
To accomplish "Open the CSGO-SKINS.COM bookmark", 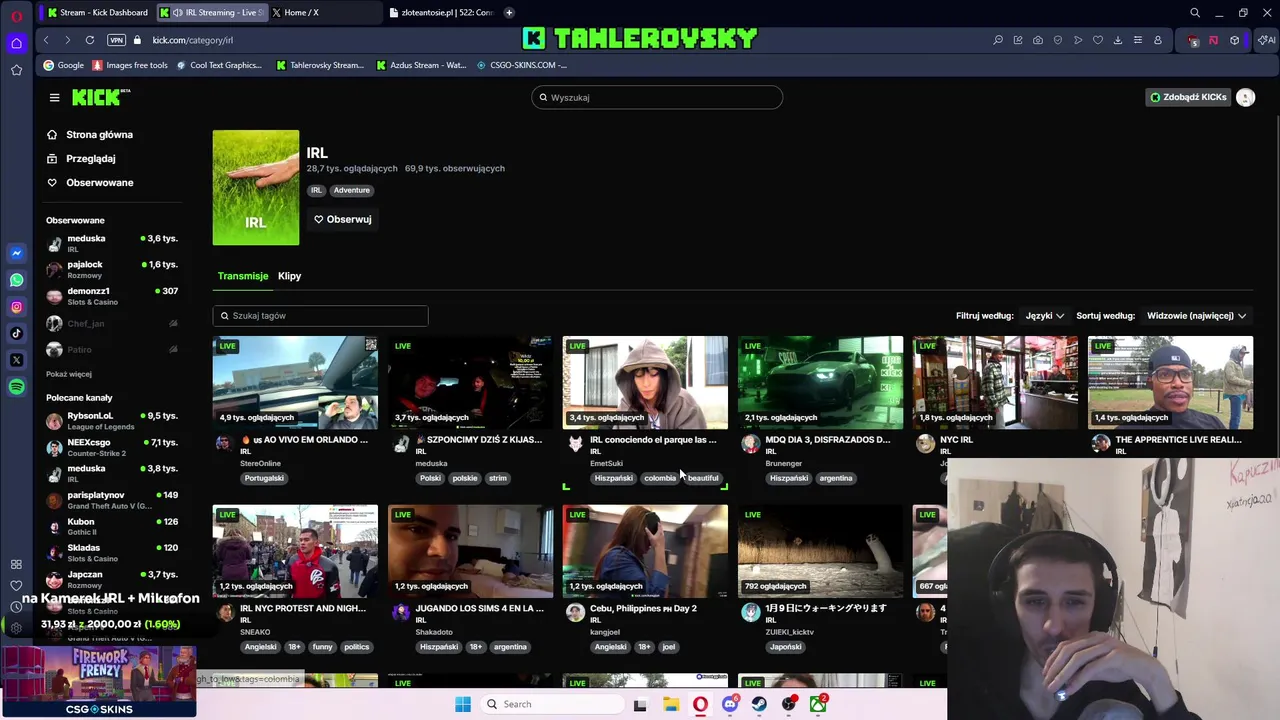I will click(522, 65).
